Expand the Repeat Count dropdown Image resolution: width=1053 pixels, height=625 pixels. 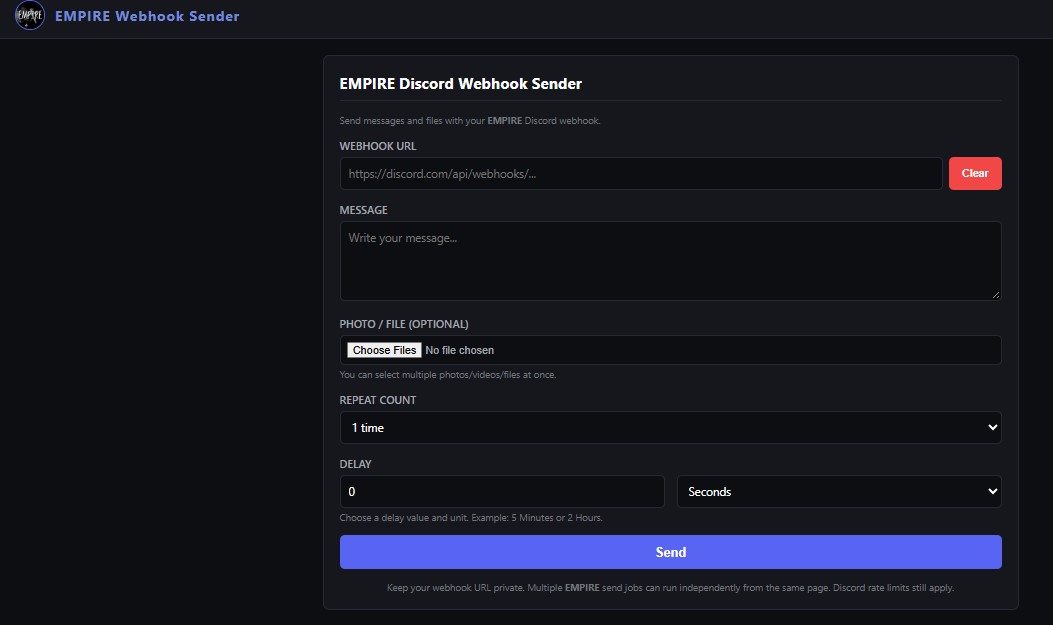[x=670, y=428]
